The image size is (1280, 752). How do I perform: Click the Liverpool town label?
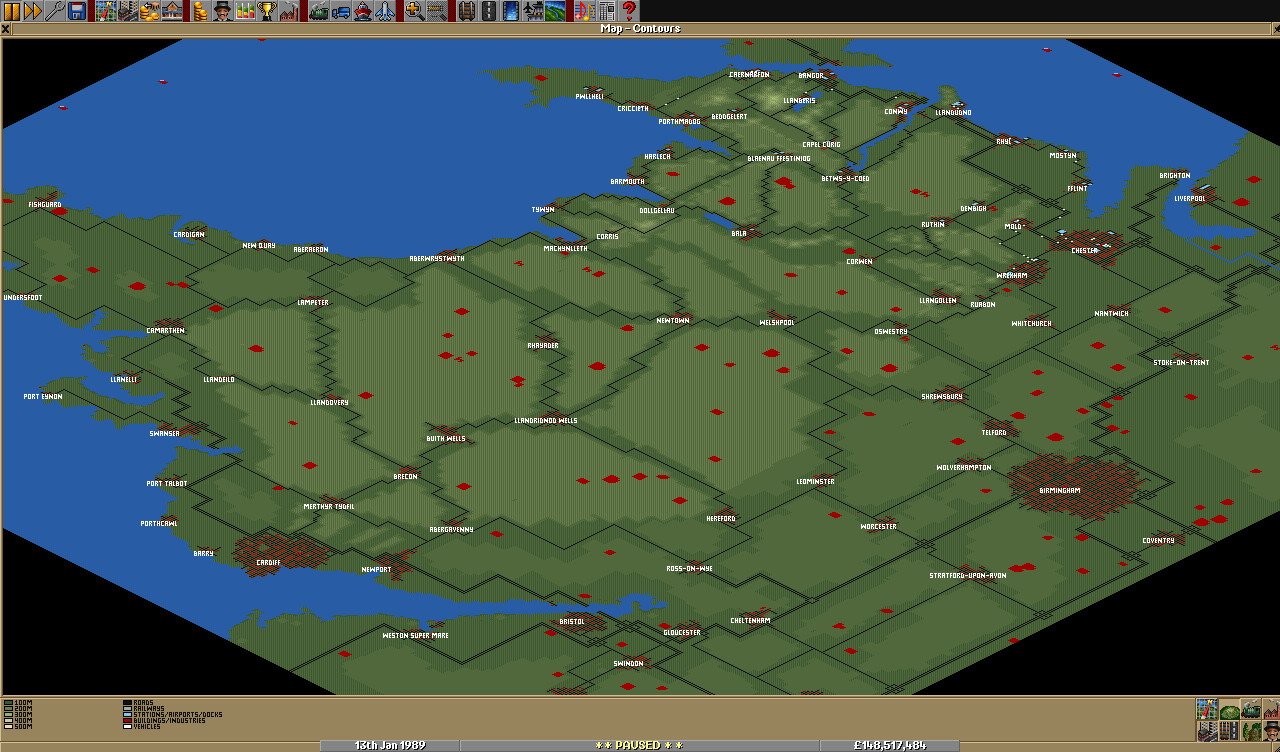1190,198
